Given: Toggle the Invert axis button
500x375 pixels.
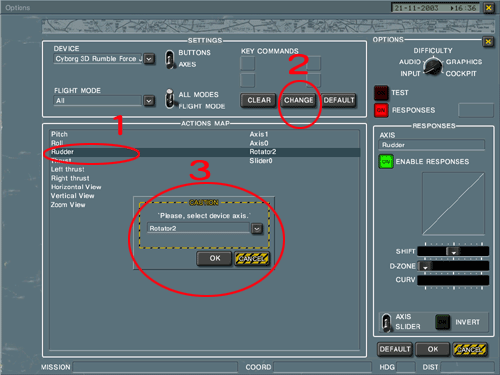Looking at the screenshot, I should coord(442,322).
